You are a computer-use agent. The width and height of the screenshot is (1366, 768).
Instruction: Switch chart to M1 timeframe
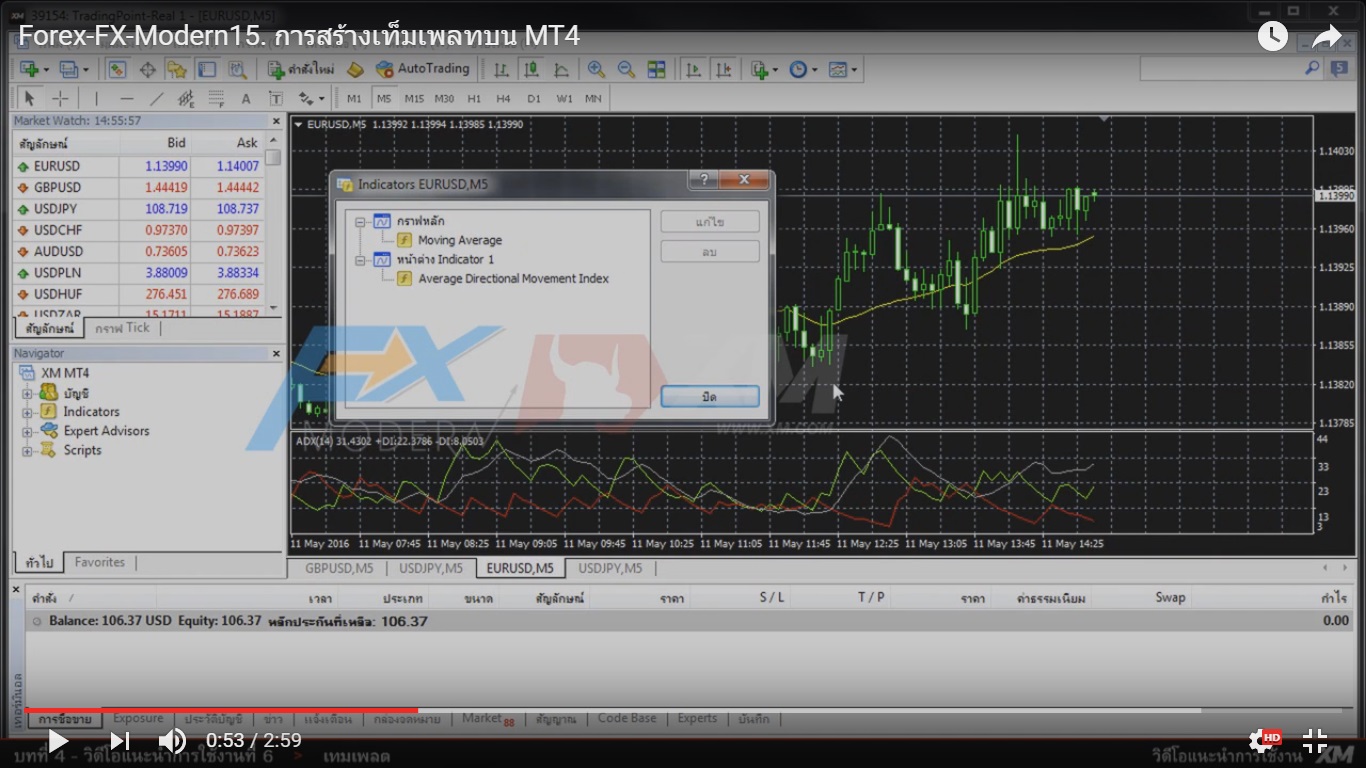(x=354, y=98)
